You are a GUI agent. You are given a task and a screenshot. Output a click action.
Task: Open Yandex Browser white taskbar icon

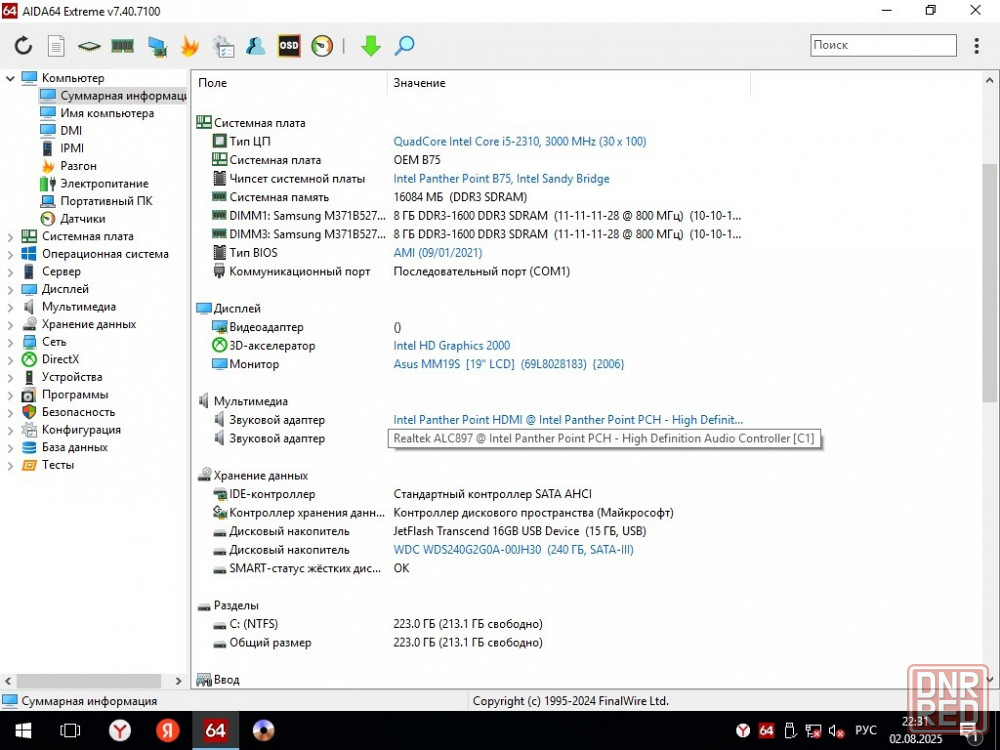120,731
